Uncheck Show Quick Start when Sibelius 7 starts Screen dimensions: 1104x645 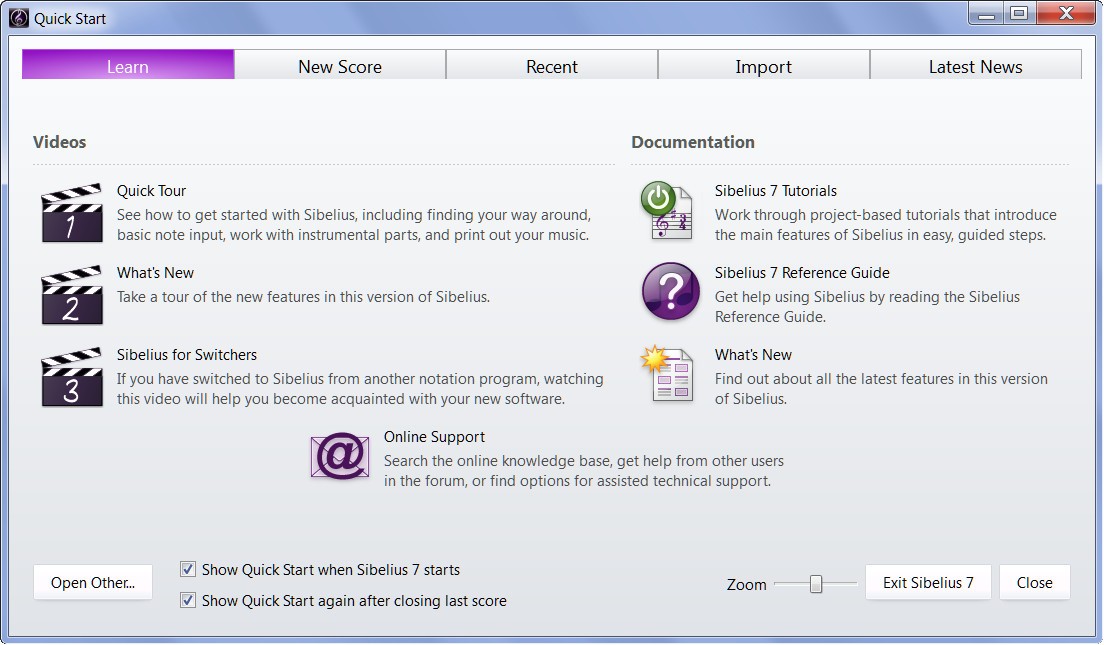click(187, 569)
